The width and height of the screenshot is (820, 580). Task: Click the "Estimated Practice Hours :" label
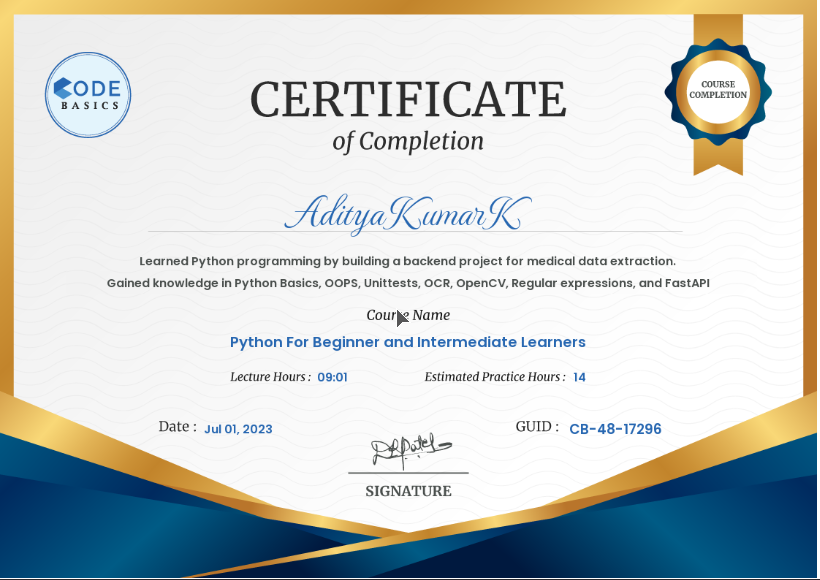coord(494,377)
